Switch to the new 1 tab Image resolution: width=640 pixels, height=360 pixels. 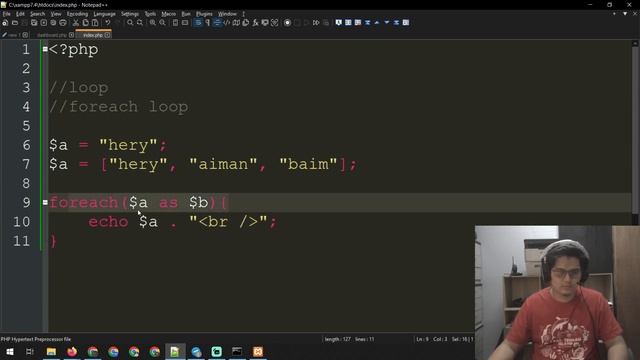(13, 35)
